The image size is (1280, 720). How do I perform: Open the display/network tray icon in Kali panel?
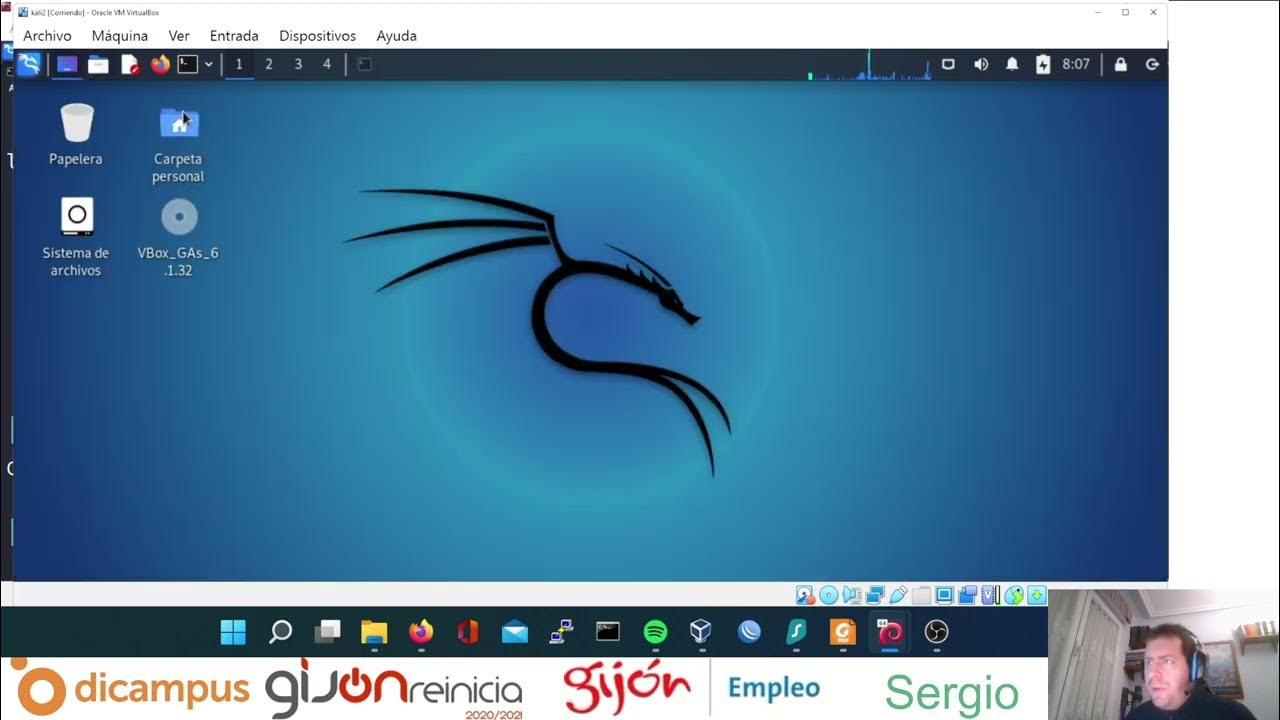948,64
